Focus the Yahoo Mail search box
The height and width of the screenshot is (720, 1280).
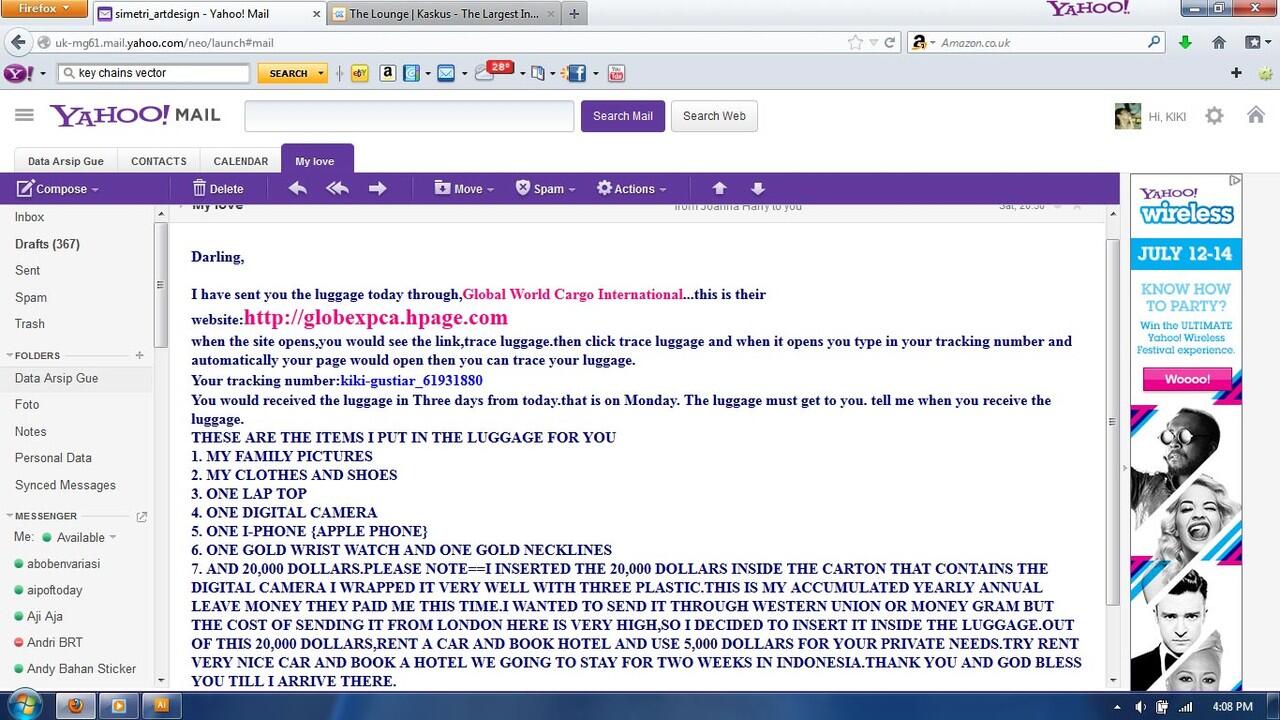pyautogui.click(x=409, y=116)
